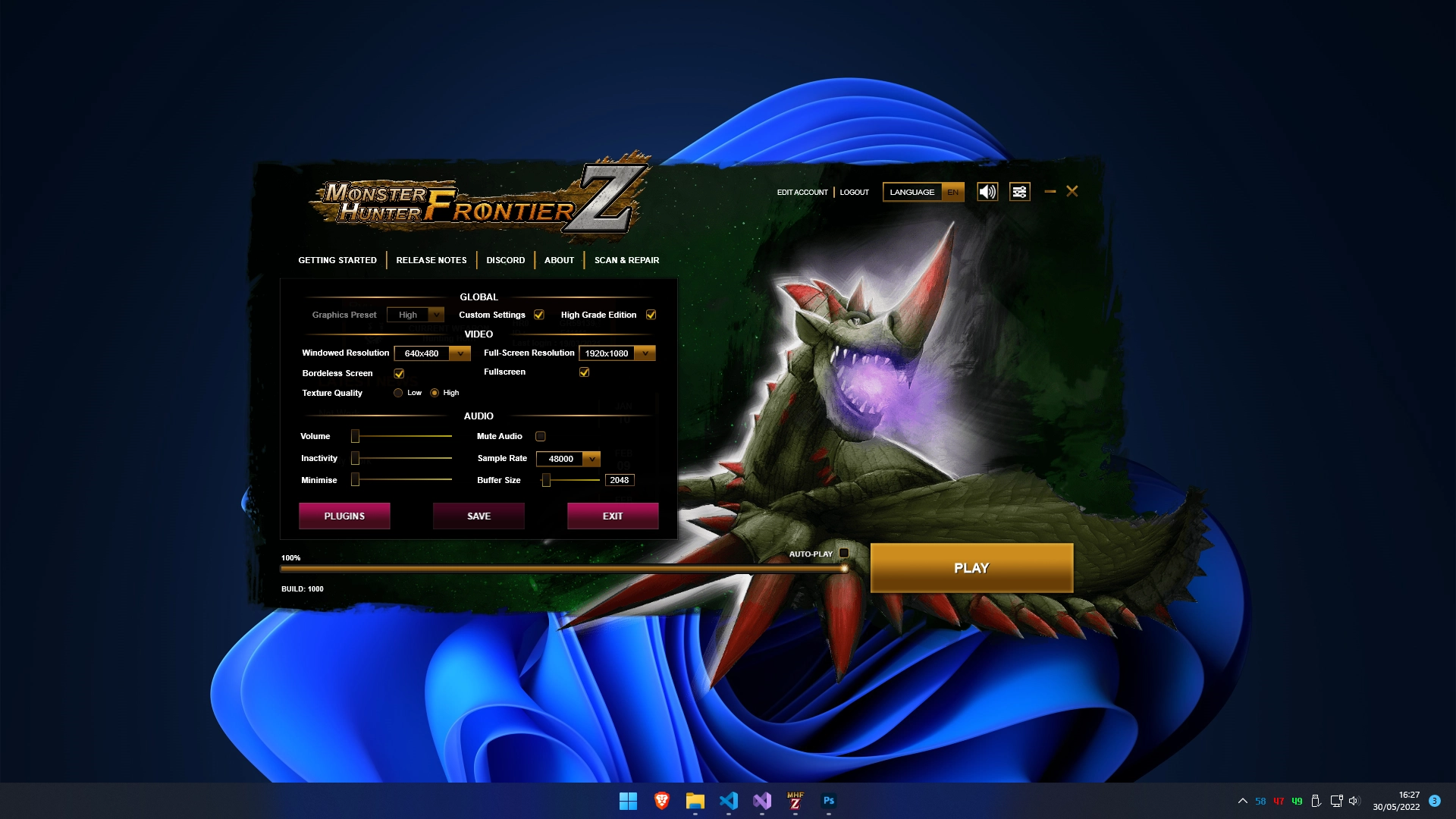This screenshot has width=1456, height=819.
Task: Open the Windows Start menu
Action: coord(629,801)
